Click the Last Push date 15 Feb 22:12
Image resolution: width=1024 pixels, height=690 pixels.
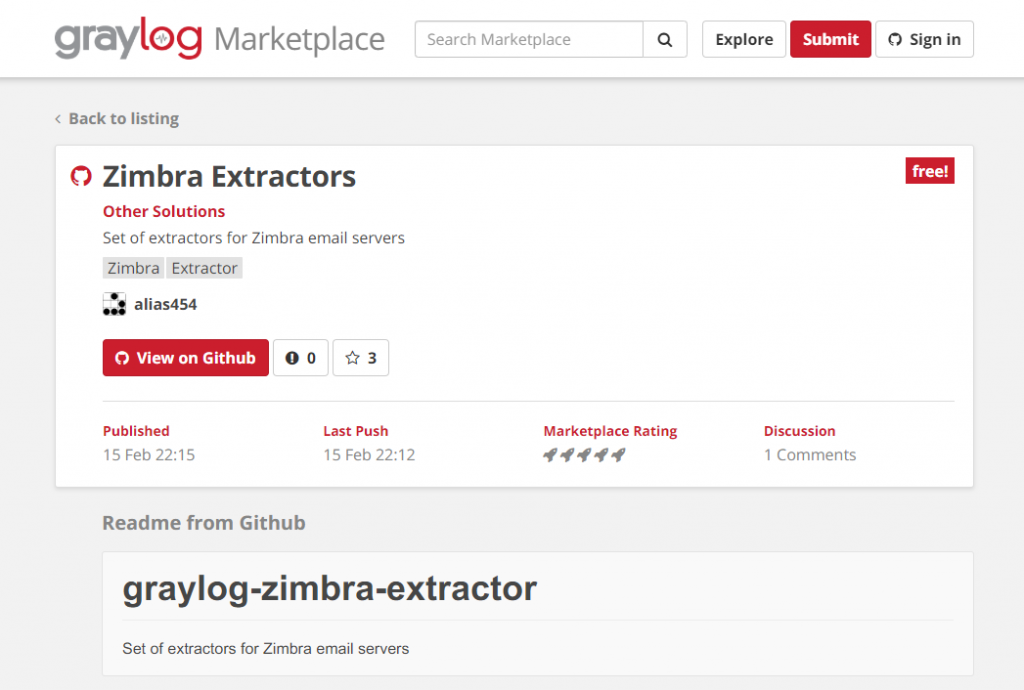tap(369, 455)
